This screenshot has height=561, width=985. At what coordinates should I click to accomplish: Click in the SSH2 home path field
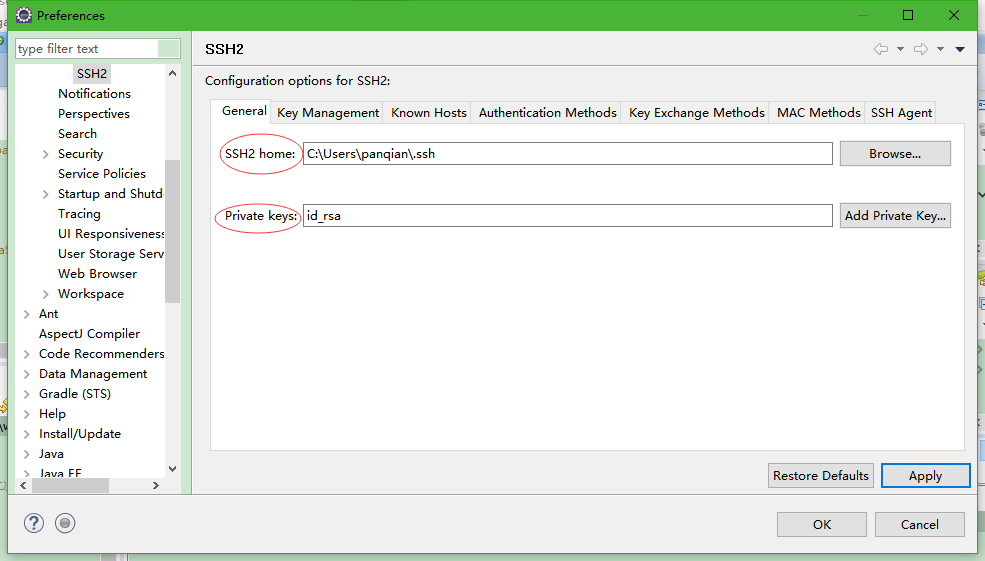(x=567, y=153)
